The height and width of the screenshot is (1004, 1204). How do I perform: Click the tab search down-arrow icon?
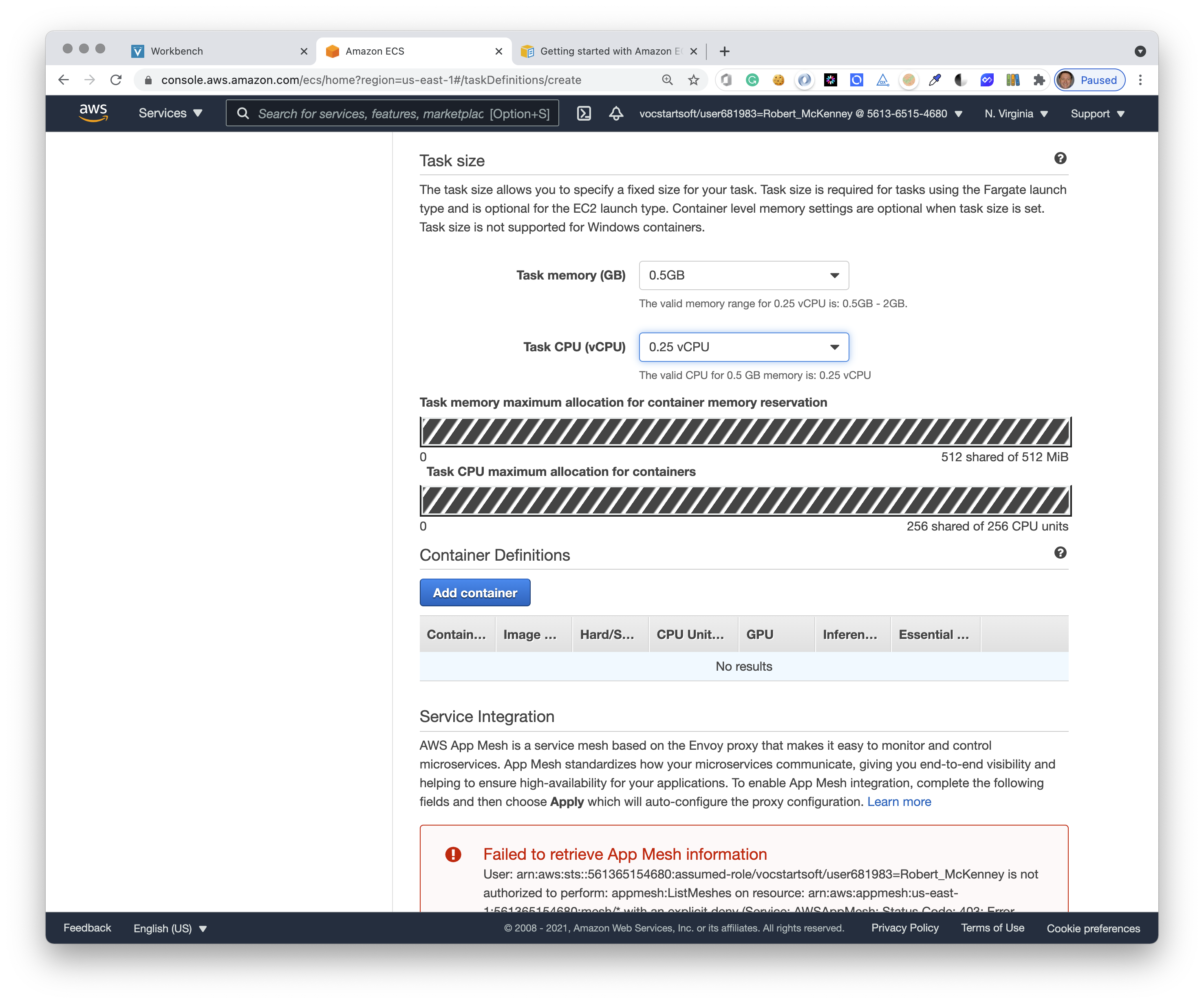coord(1140,52)
